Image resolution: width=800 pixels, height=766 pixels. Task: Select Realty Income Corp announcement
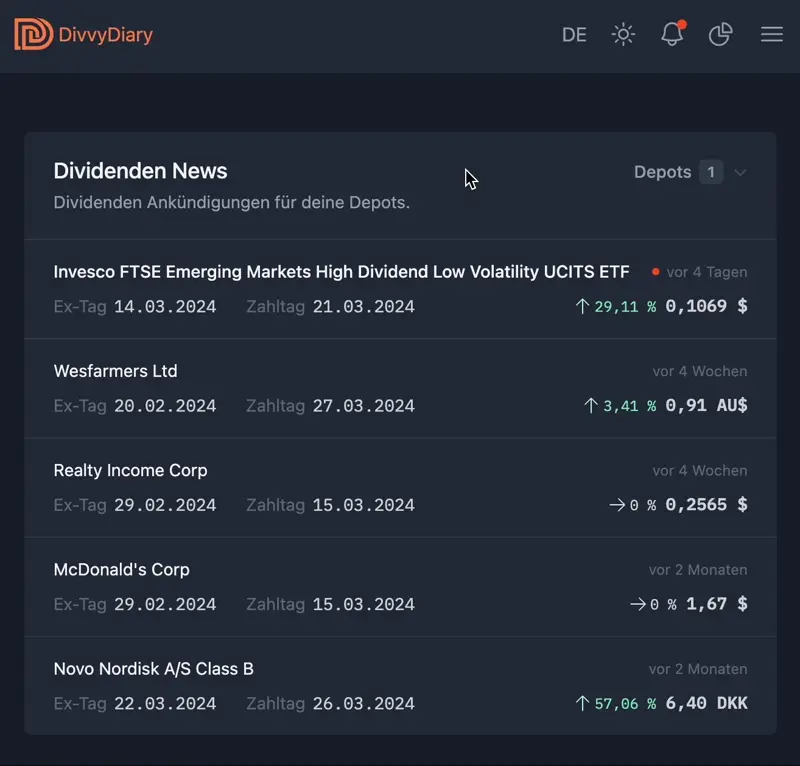[x=130, y=470]
